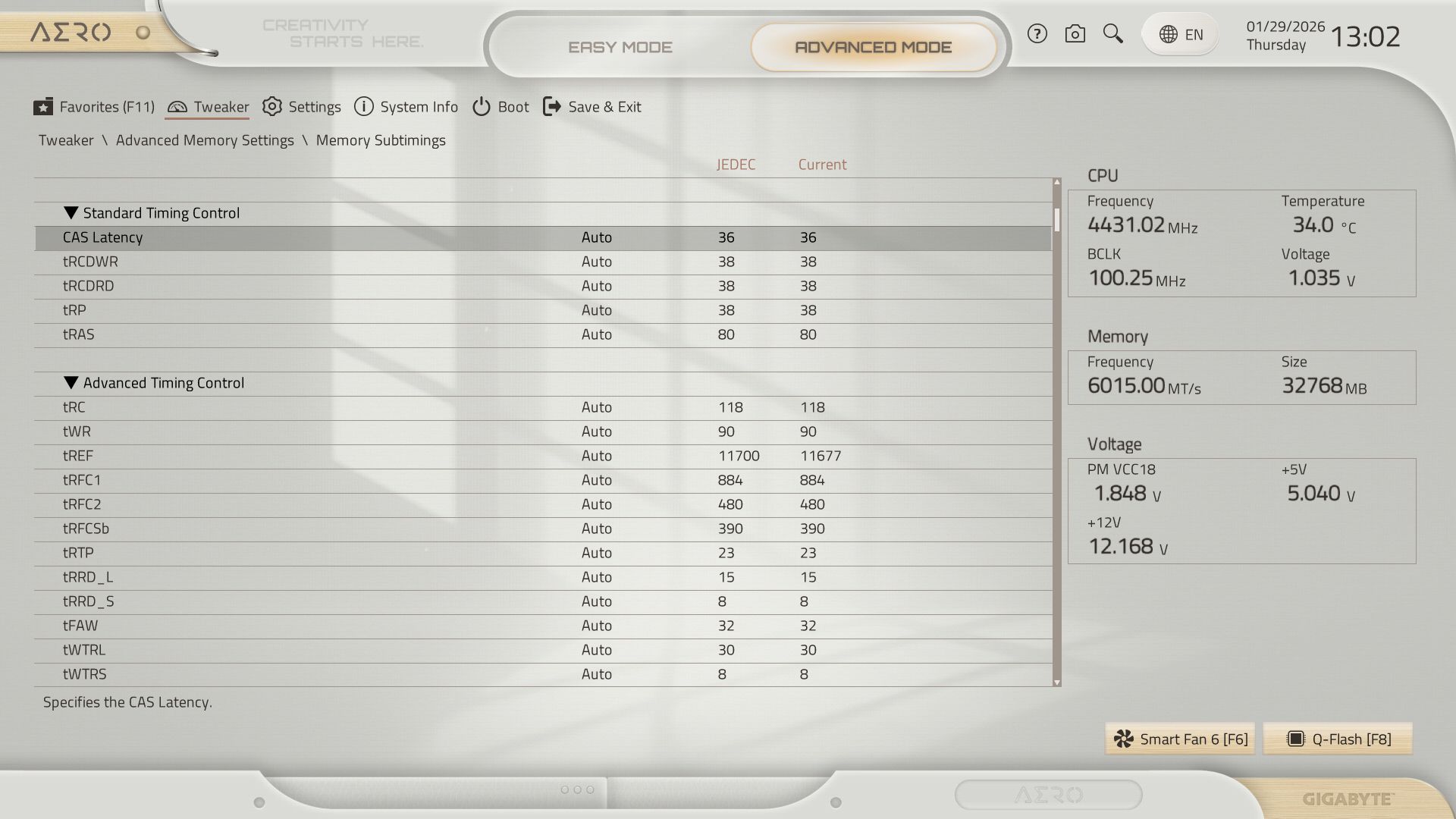
Task: Click the Save & Exit arrow icon
Action: point(552,107)
